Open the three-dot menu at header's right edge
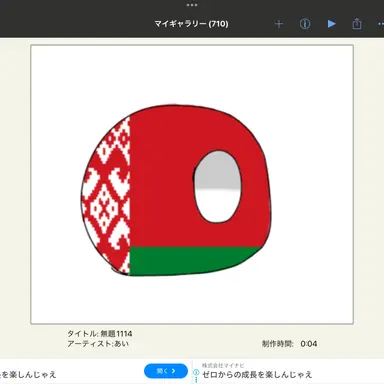 [x=381, y=24]
